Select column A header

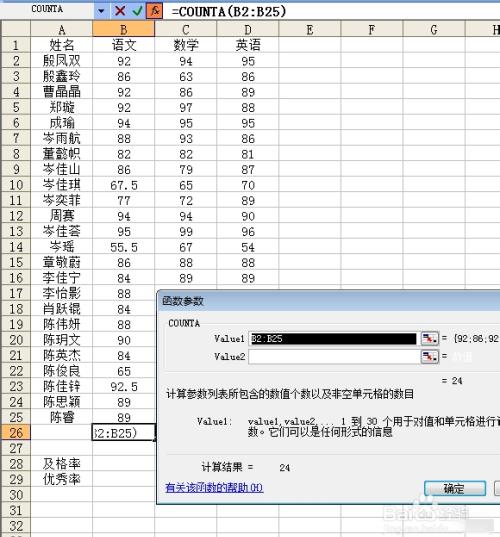pyautogui.click(x=62, y=29)
